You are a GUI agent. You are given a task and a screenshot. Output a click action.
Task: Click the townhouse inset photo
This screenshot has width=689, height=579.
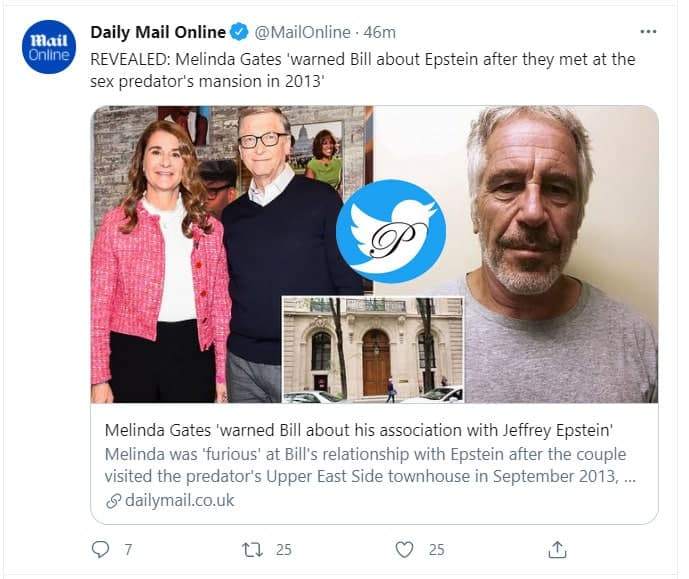tap(373, 350)
